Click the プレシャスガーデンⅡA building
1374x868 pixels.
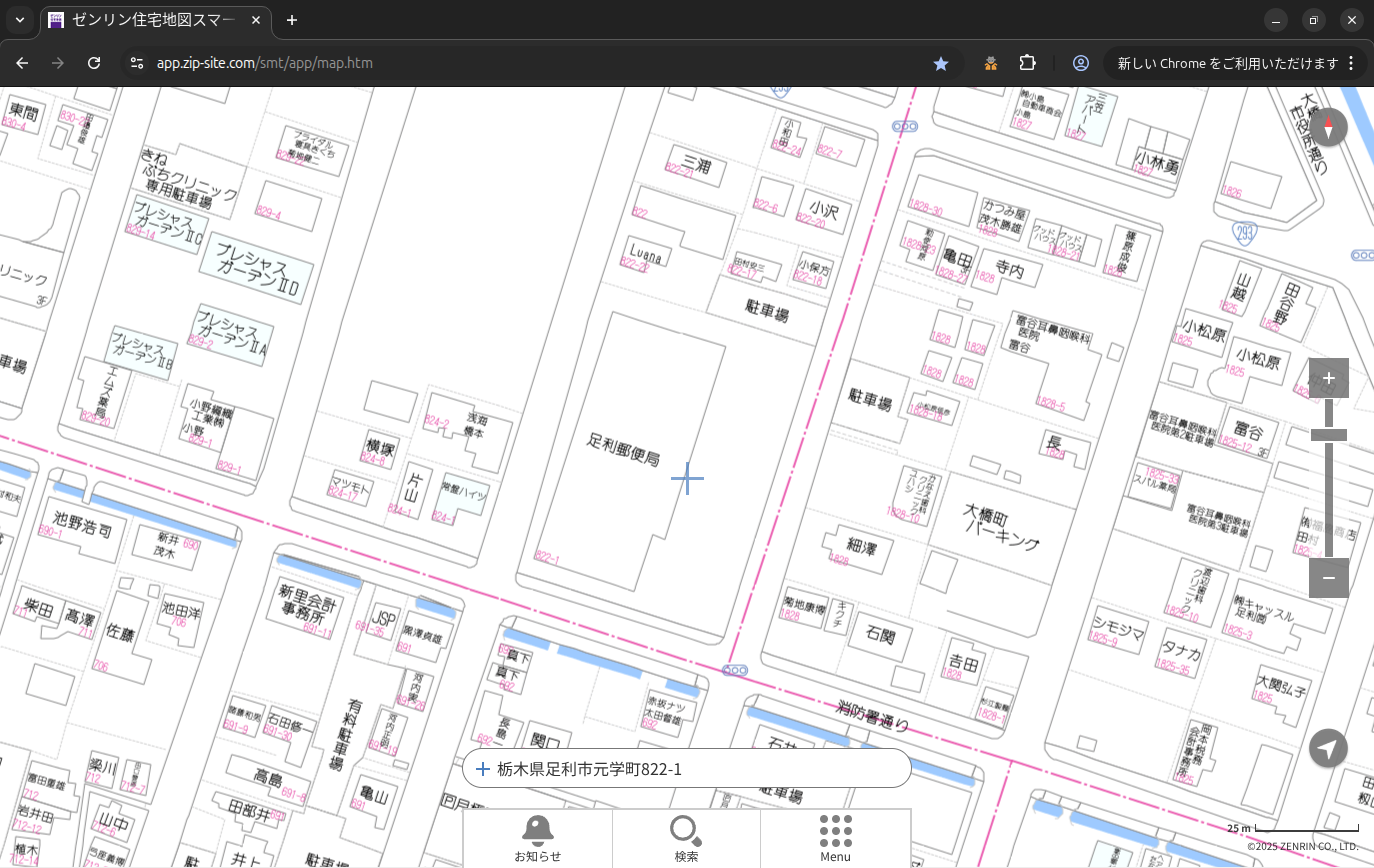click(231, 334)
